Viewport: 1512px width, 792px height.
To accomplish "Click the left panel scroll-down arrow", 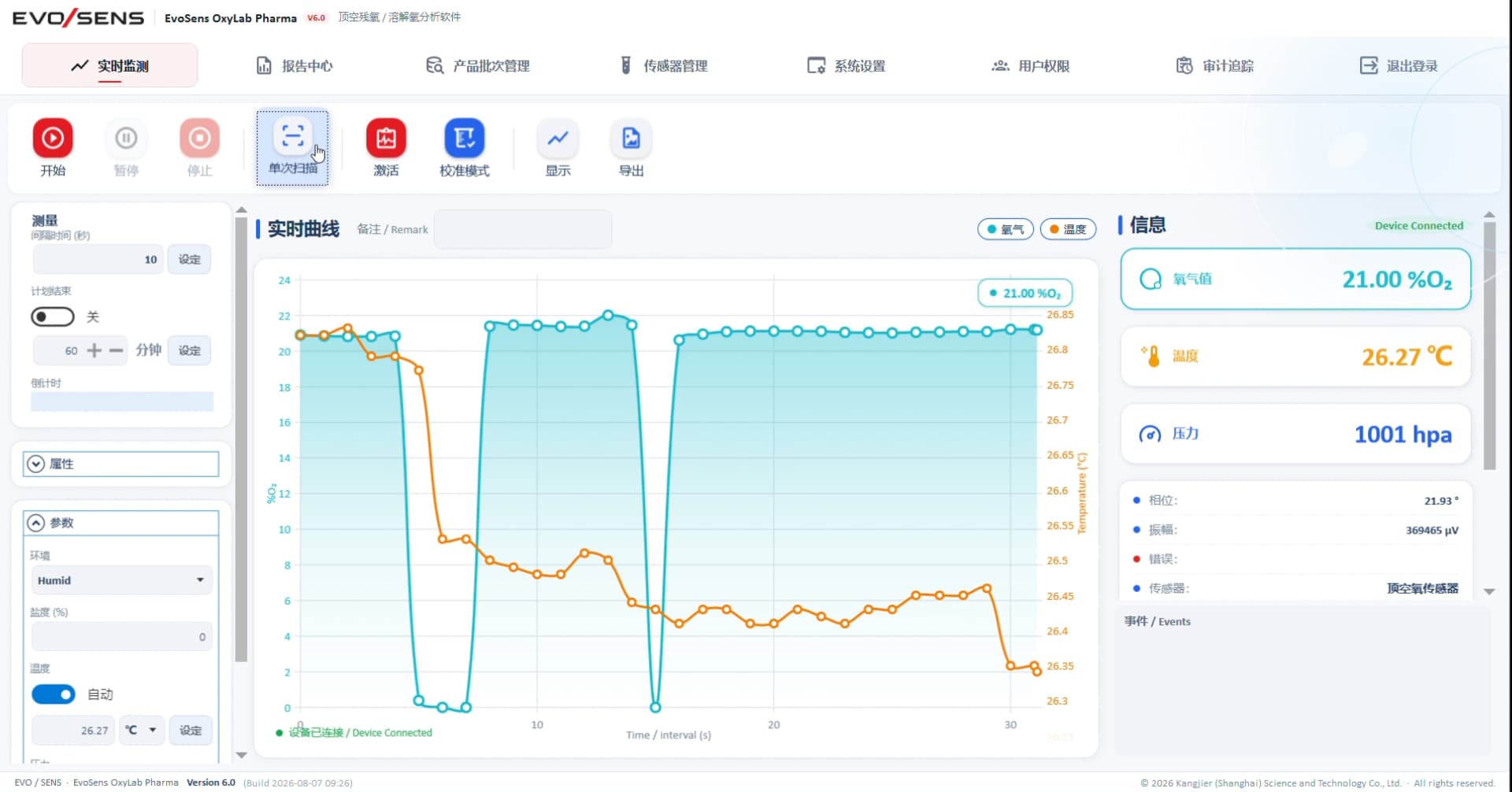I will click(x=242, y=755).
